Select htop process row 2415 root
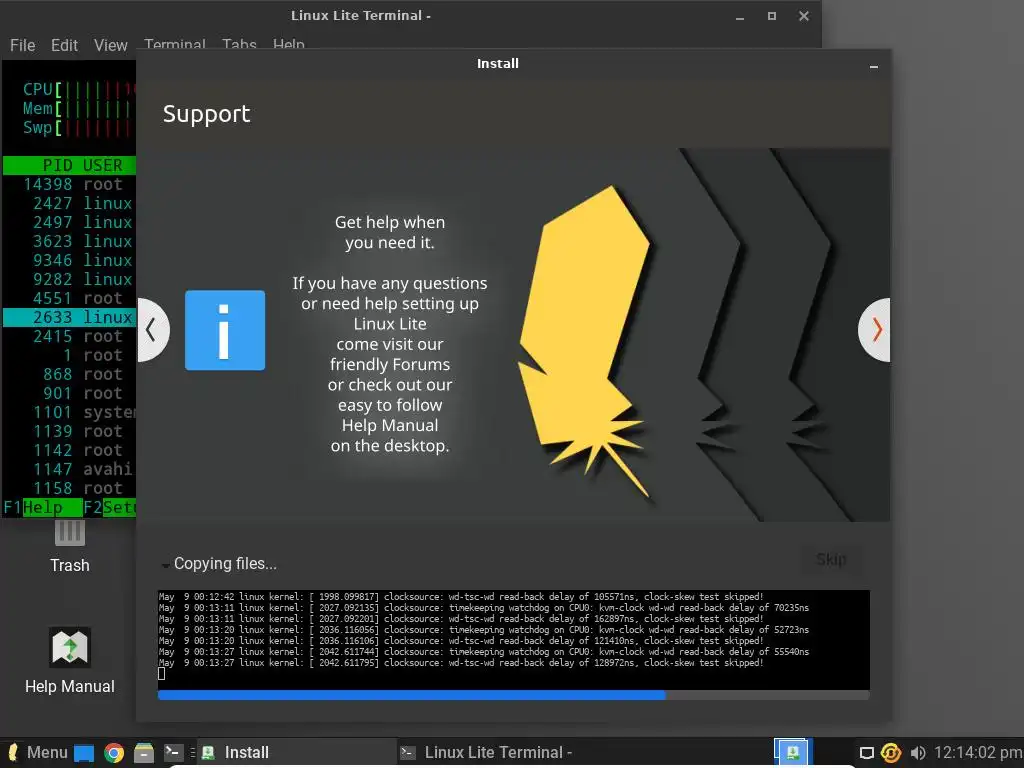Screen dimensions: 1024x768 pos(69,336)
